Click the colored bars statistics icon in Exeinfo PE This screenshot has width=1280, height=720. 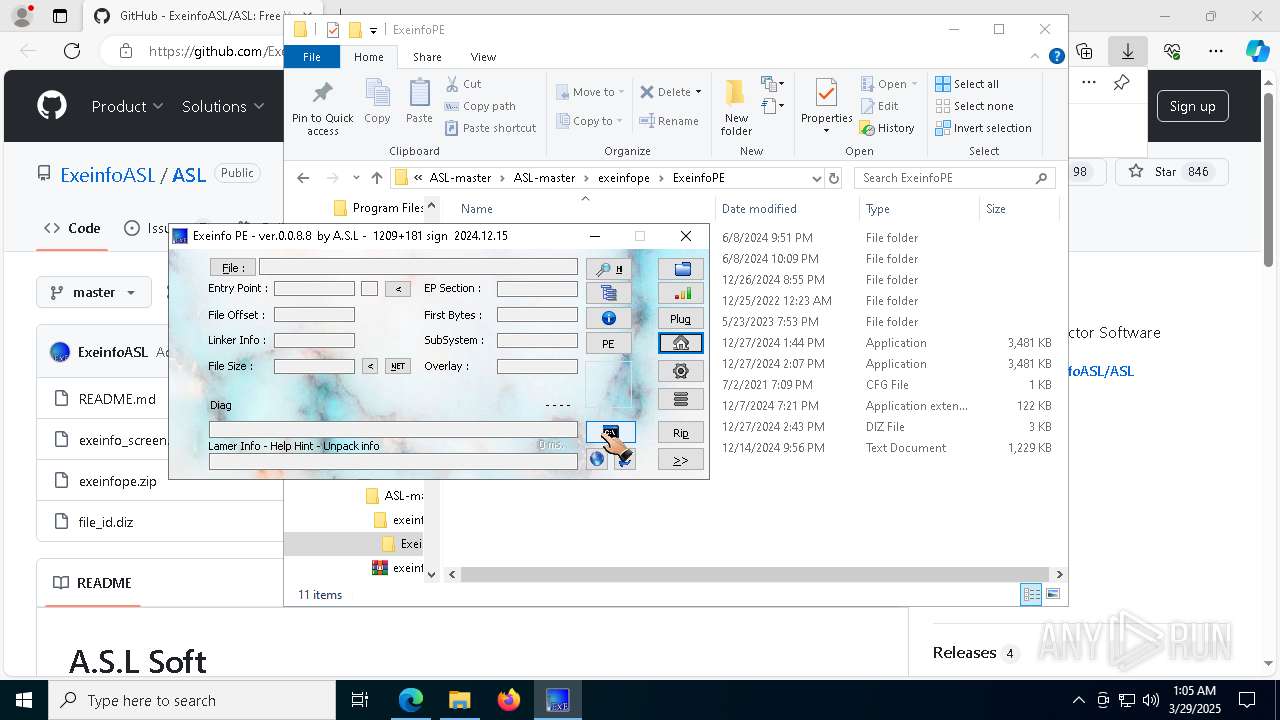[681, 293]
